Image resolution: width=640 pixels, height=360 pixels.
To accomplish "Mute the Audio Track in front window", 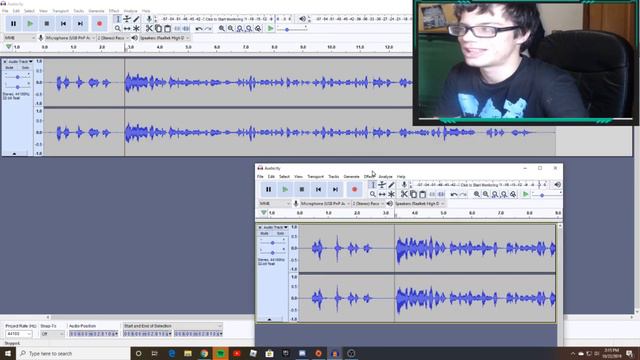I will click(x=264, y=233).
